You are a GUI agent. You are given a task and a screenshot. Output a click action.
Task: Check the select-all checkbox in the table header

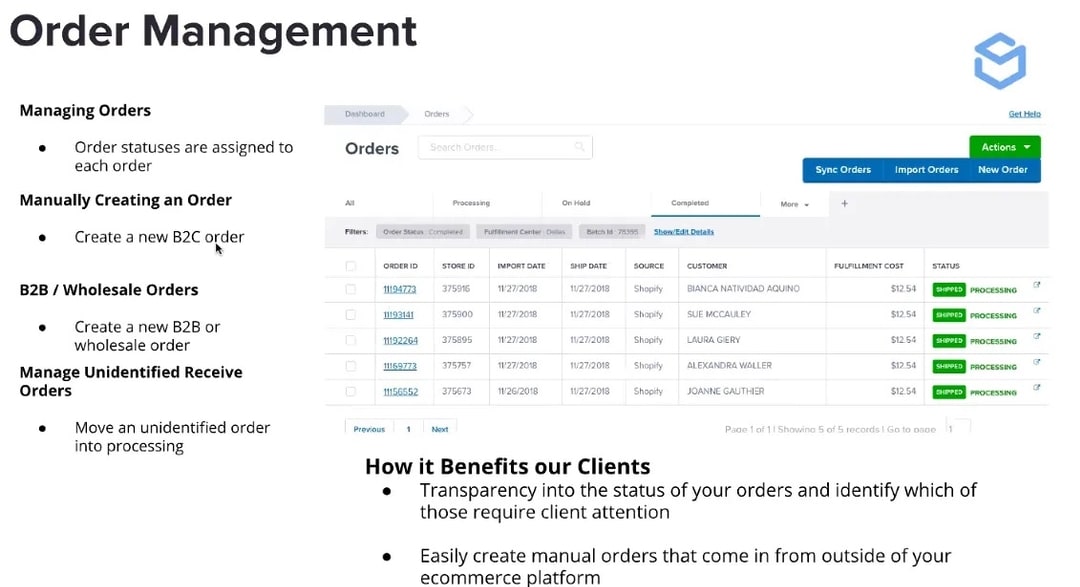(351, 265)
